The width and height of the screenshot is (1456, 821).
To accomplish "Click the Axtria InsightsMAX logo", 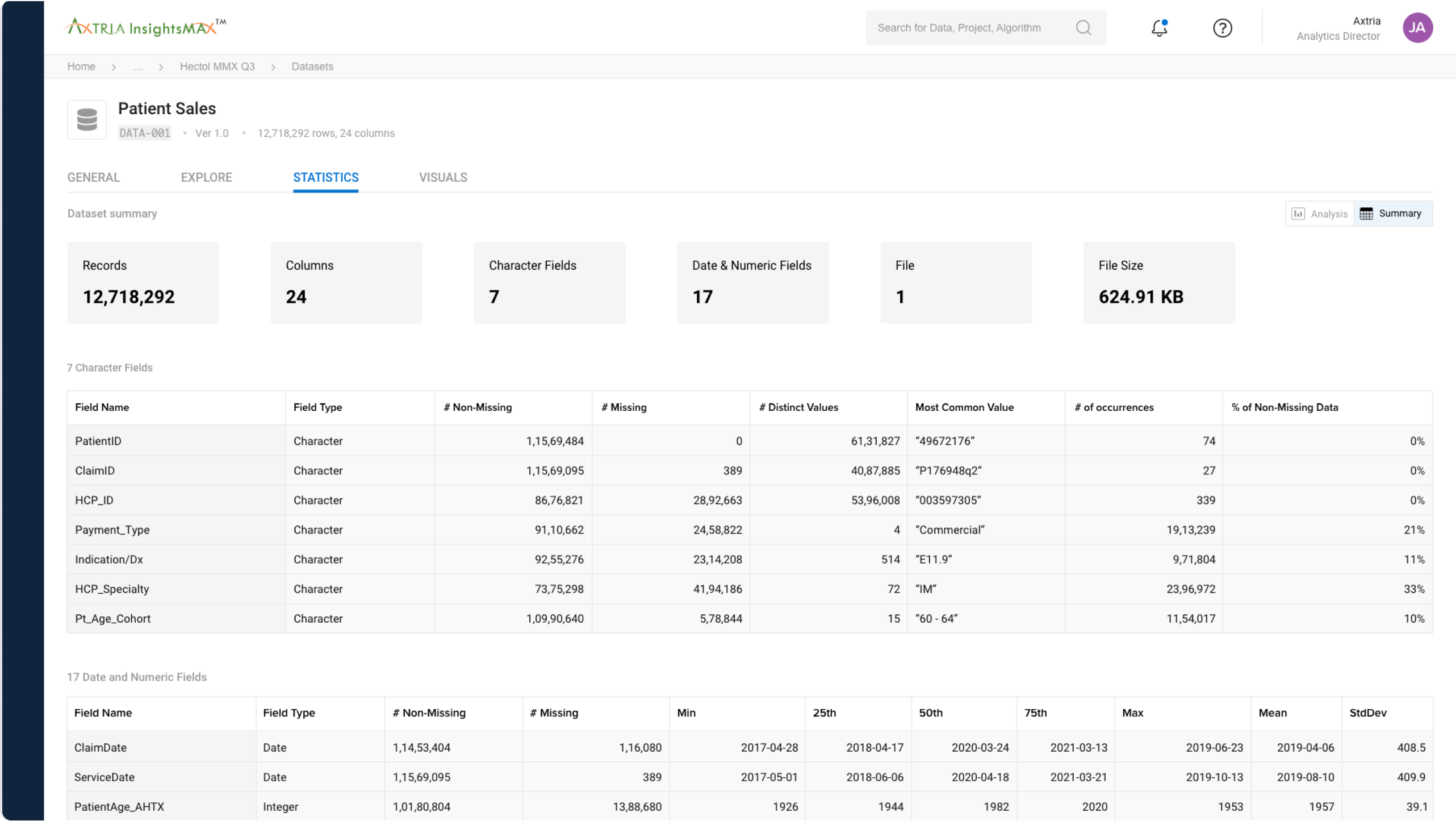I will 145,26.
